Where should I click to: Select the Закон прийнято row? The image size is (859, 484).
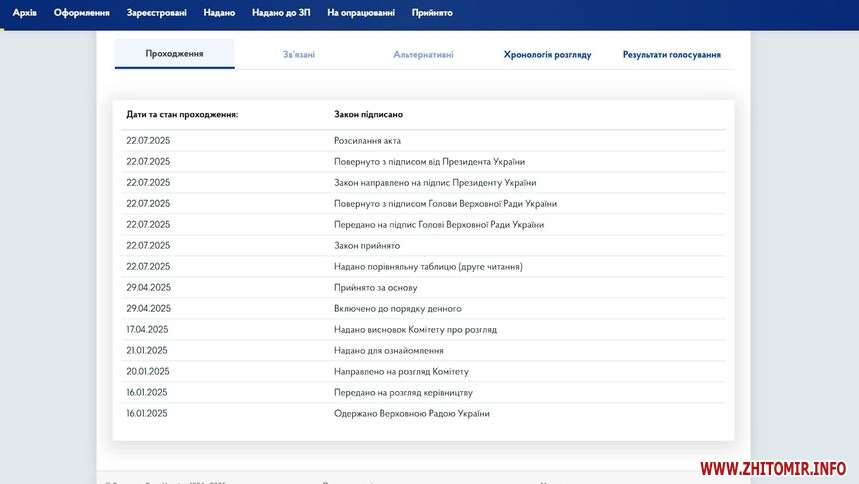367,246
